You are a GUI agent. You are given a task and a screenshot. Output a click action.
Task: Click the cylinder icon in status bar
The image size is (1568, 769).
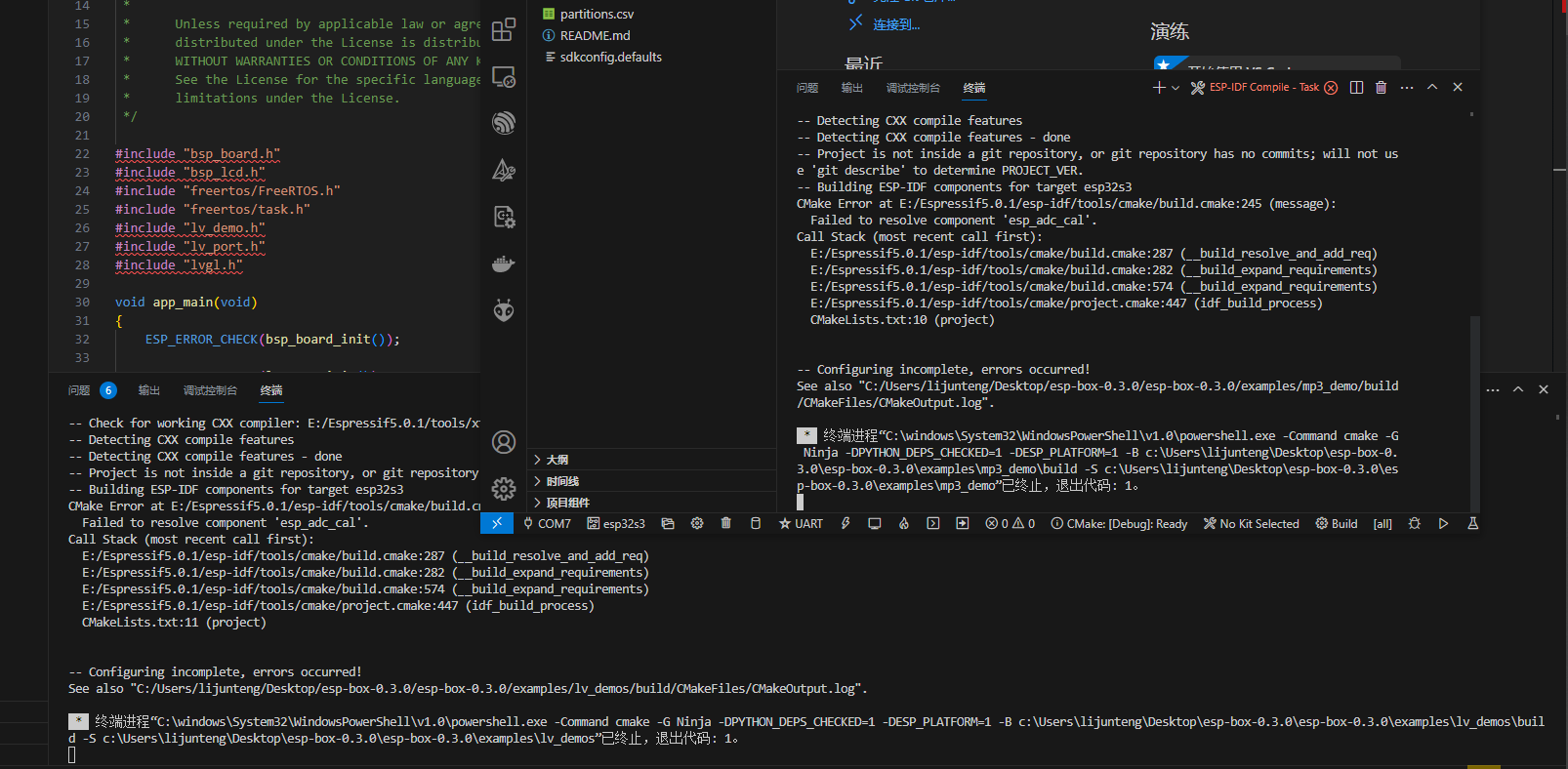pos(756,524)
